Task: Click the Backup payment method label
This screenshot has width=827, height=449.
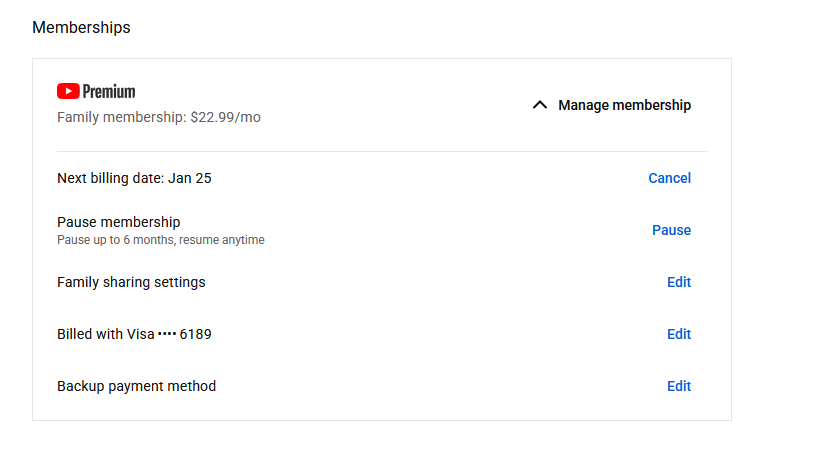Action: tap(136, 386)
